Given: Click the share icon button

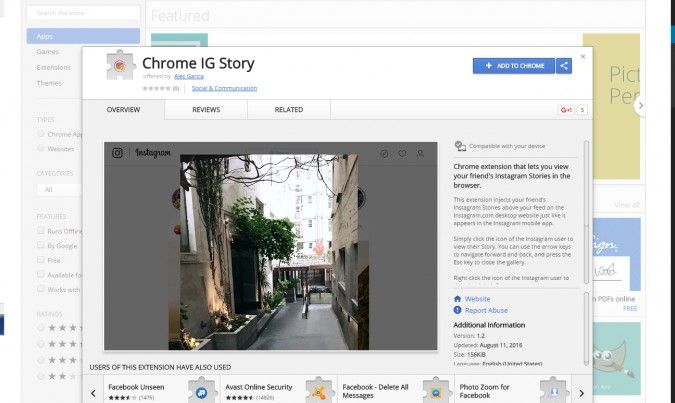Looking at the screenshot, I should (564, 66).
